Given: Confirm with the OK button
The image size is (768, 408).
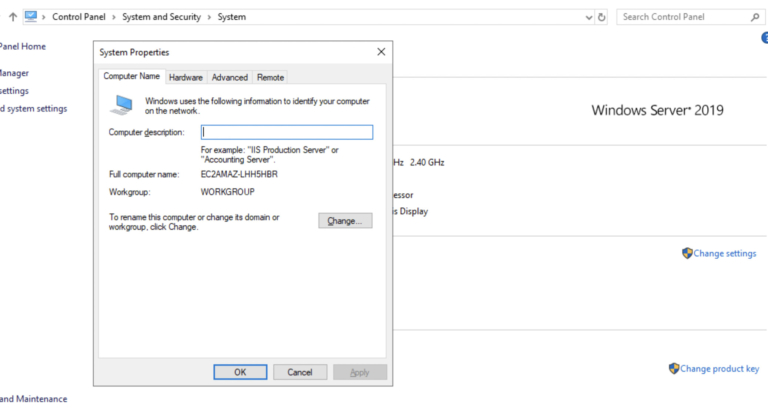Looking at the screenshot, I should (240, 372).
